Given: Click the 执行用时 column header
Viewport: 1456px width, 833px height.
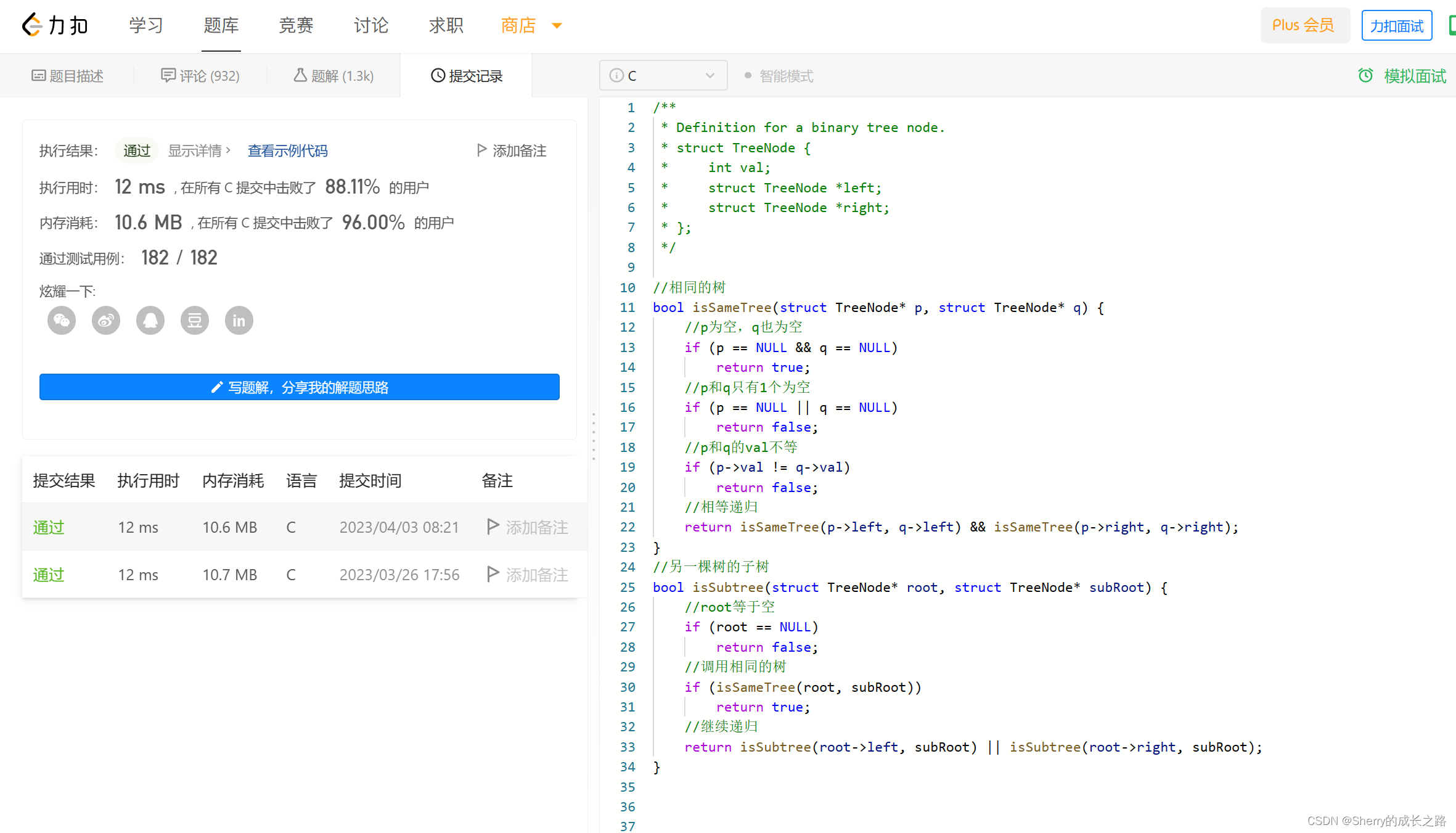Looking at the screenshot, I should 149,480.
